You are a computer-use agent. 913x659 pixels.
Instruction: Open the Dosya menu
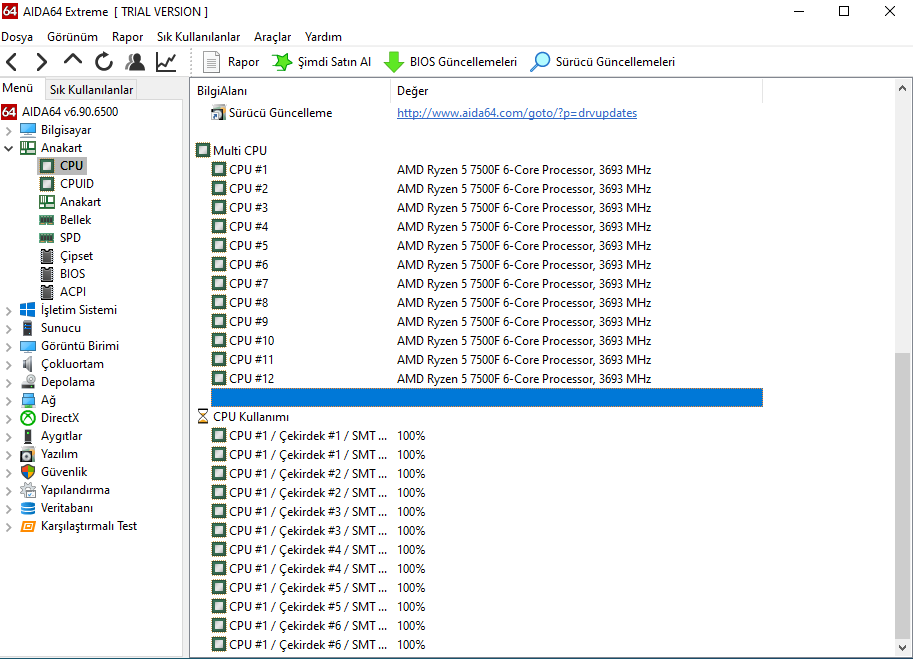coord(17,37)
